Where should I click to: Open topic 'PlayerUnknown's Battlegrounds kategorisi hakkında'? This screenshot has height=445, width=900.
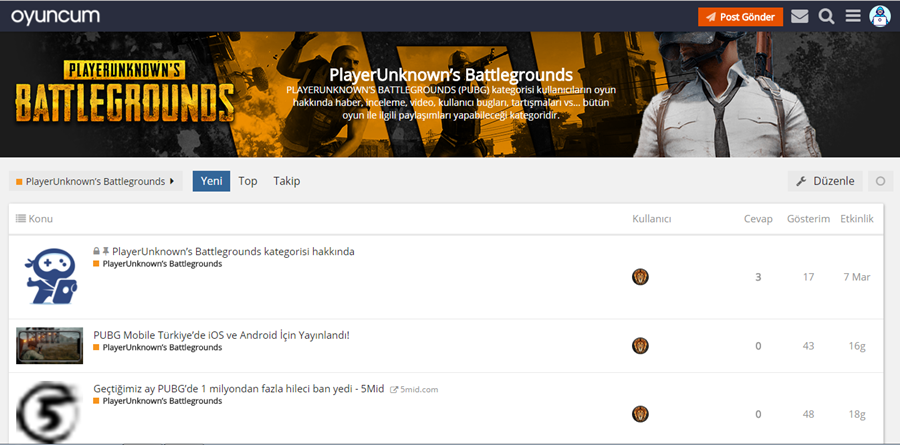[233, 251]
